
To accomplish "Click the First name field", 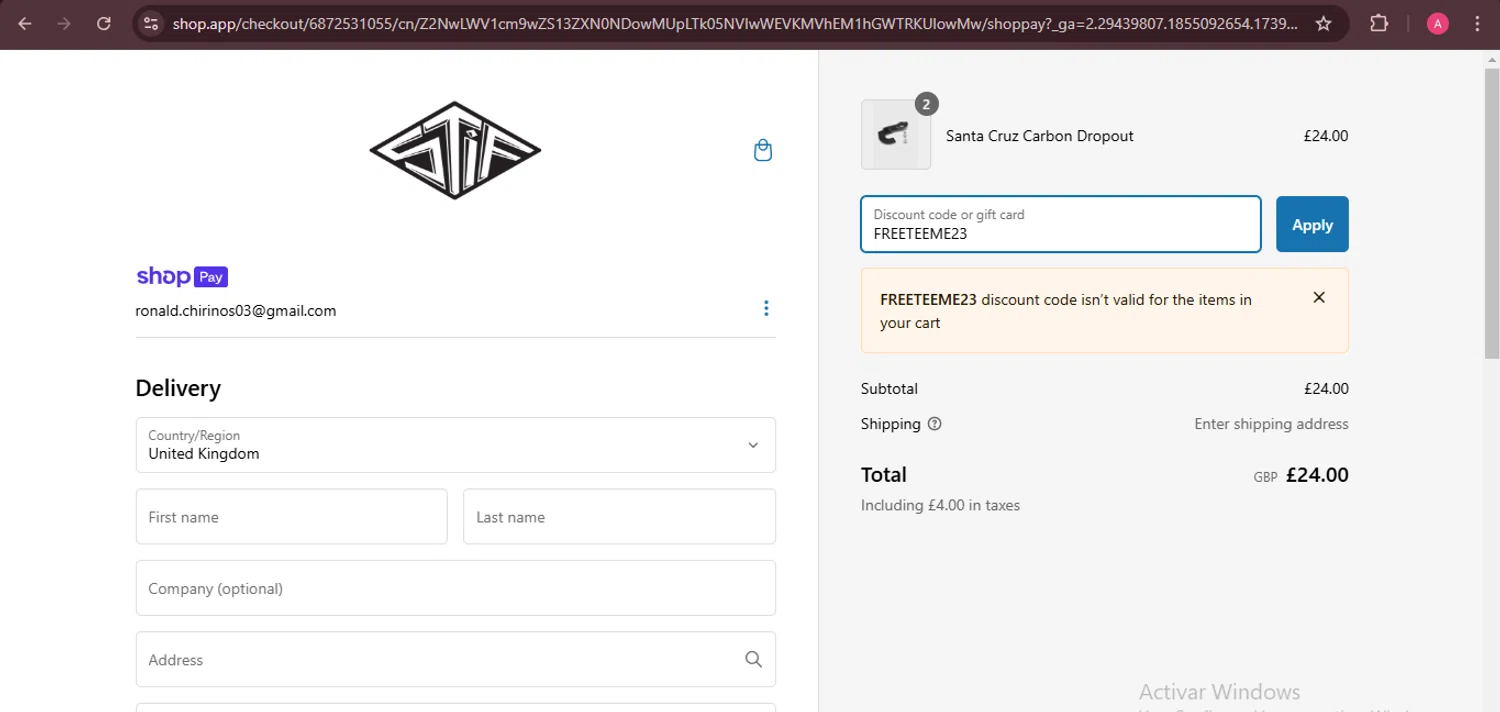I will pyautogui.click(x=291, y=517).
